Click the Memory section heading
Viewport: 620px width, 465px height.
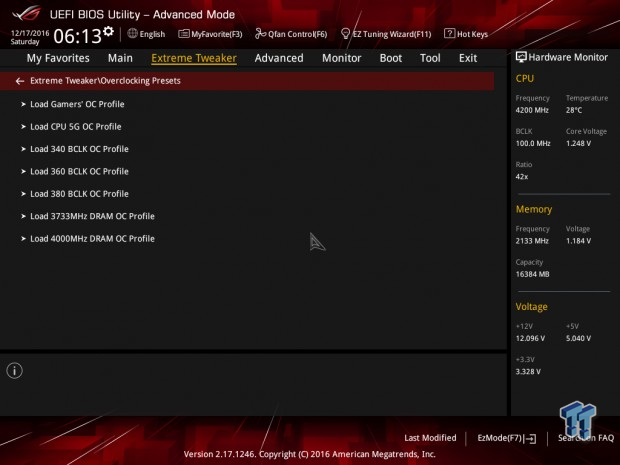click(x=534, y=209)
